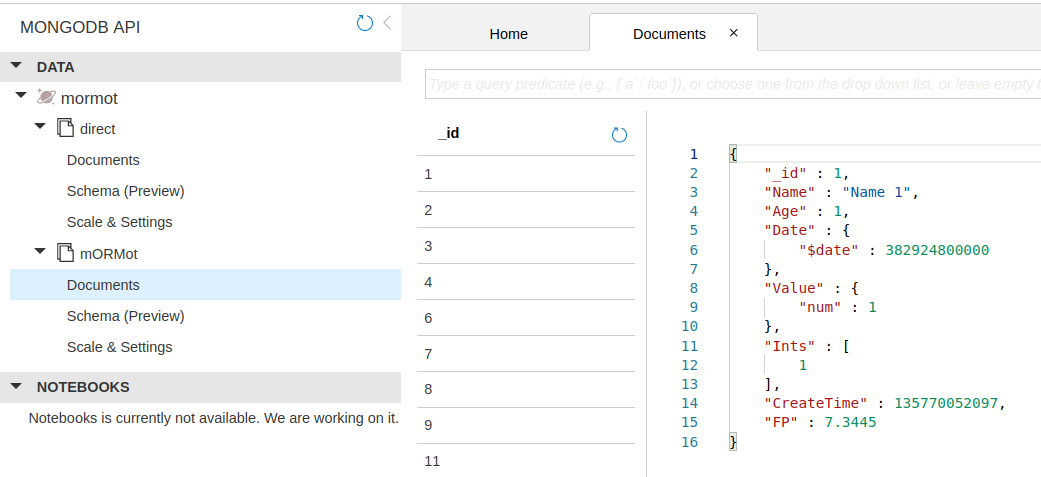Image resolution: width=1041 pixels, height=477 pixels.
Task: Click the MONGODB API panel title
Action: tap(80, 27)
